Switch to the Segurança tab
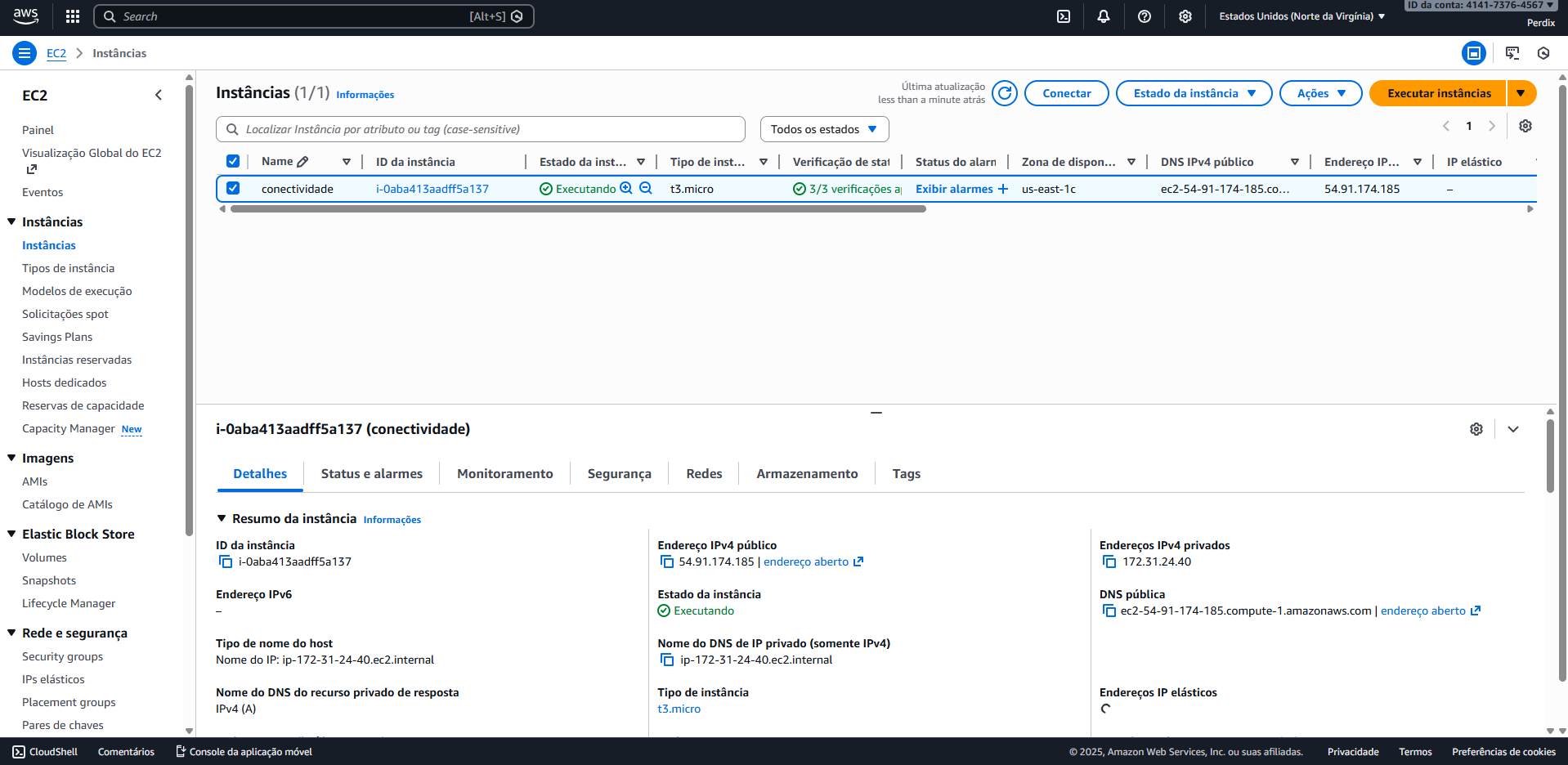Viewport: 1568px width, 765px height. 620,474
